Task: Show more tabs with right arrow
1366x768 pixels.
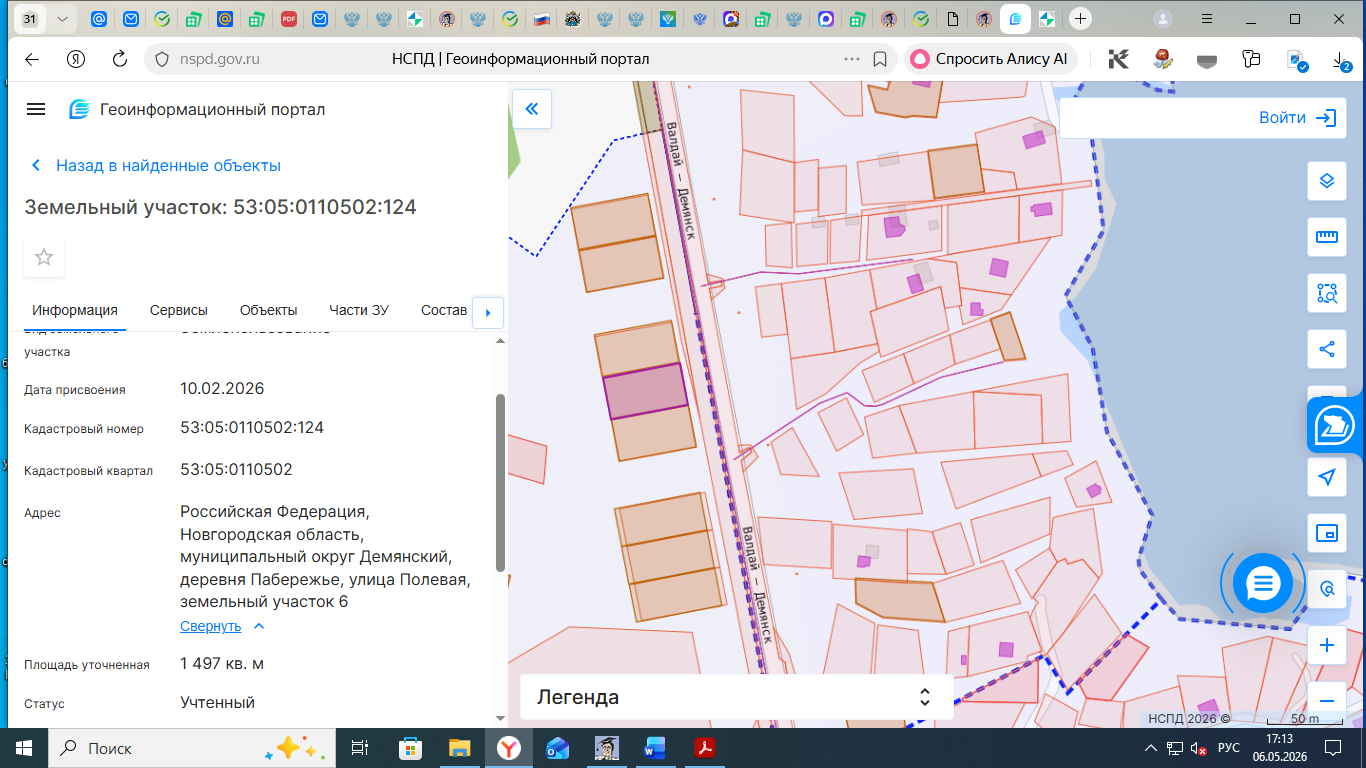Action: pyautogui.click(x=487, y=312)
